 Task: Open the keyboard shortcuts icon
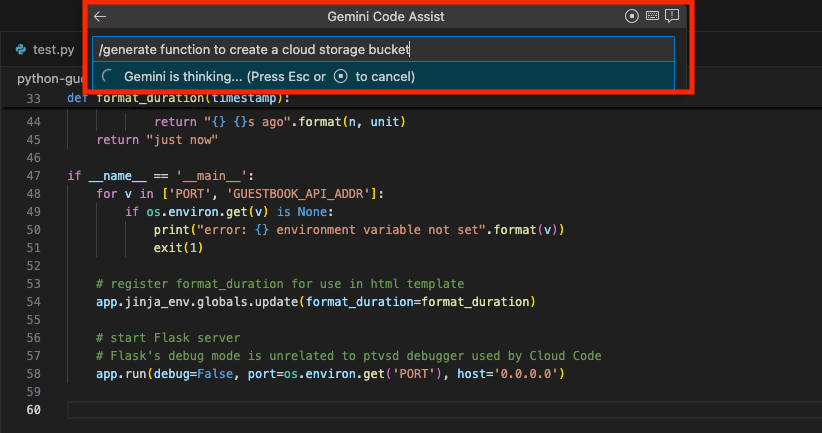[x=653, y=16]
